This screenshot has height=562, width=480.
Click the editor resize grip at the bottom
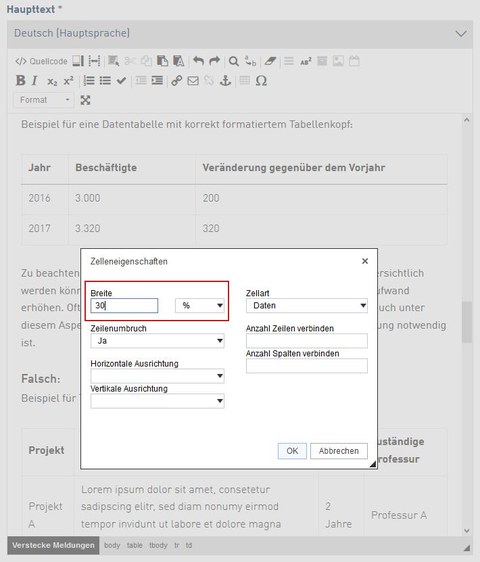point(467,548)
